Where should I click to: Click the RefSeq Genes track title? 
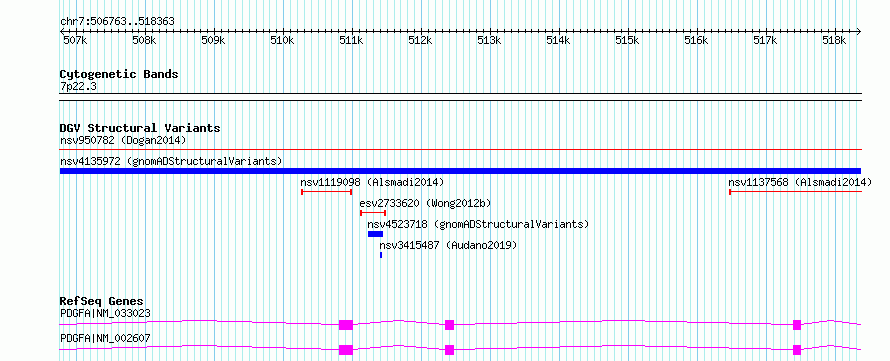(x=102, y=301)
